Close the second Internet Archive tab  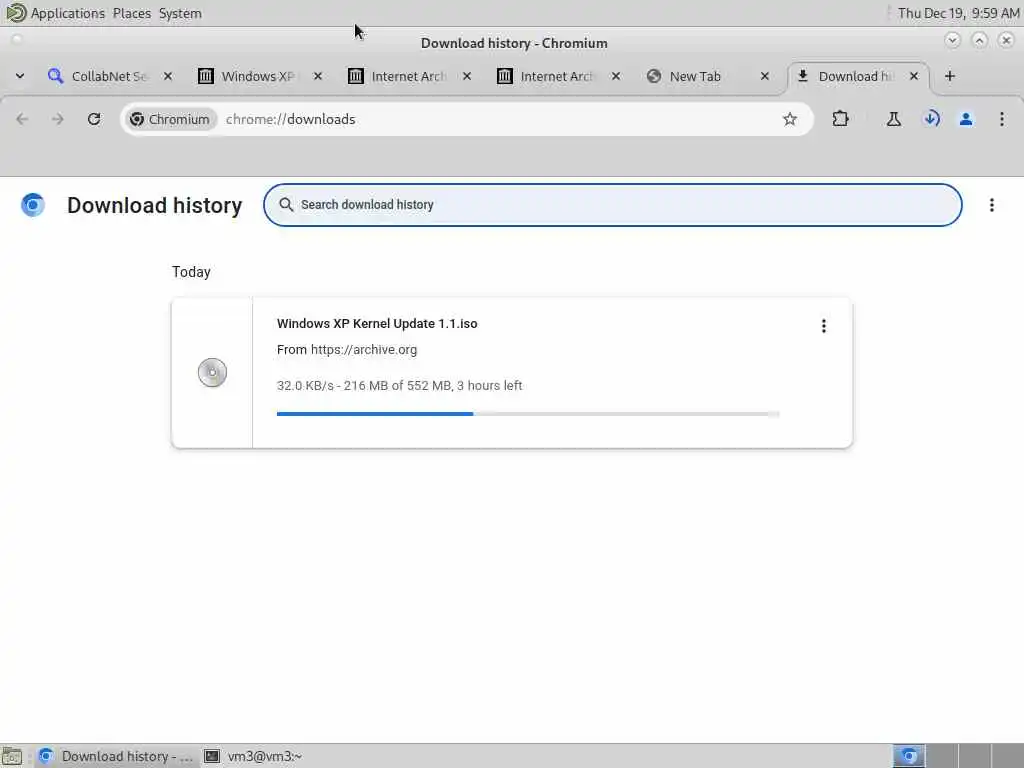[616, 76]
